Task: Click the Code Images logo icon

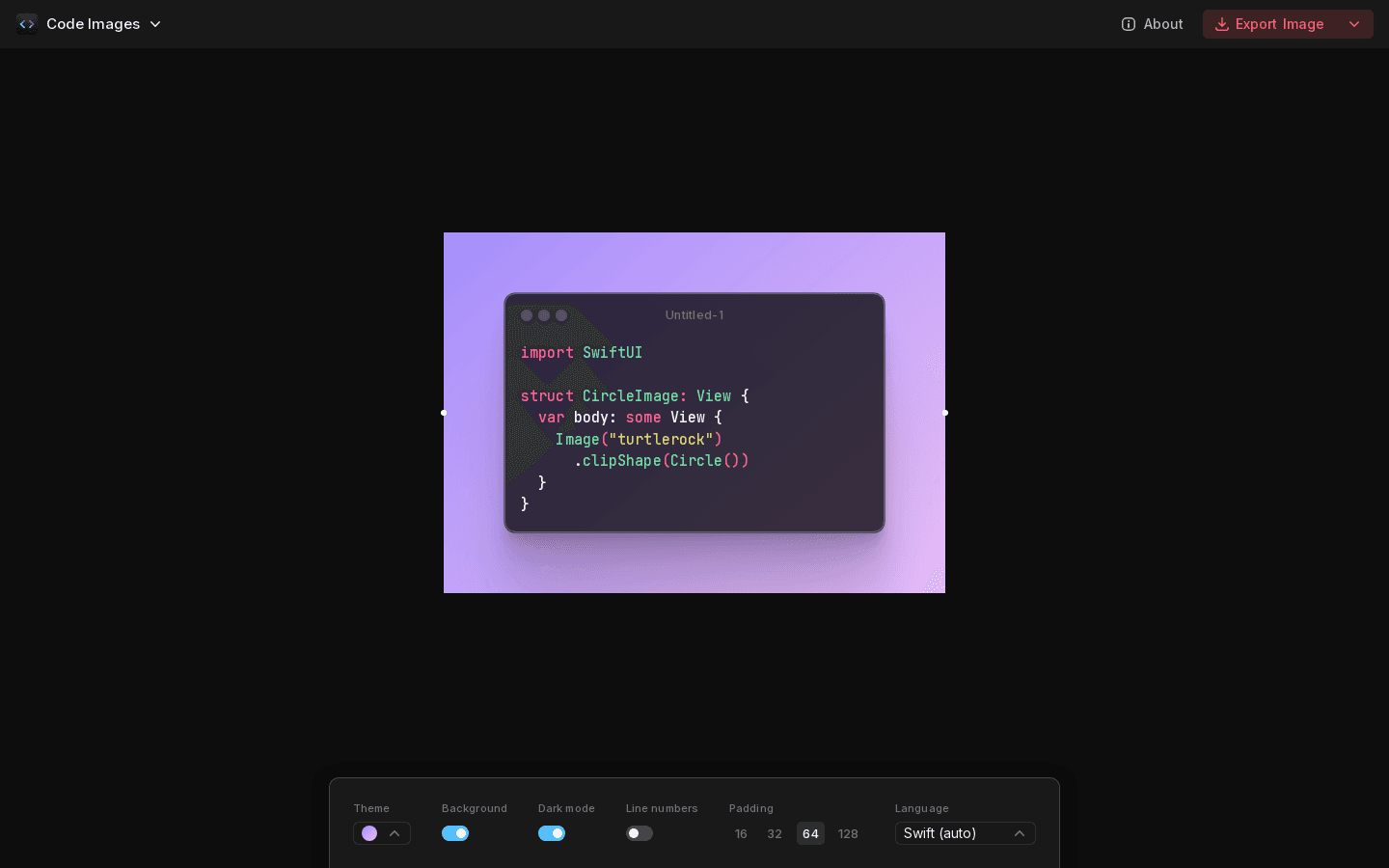Action: (27, 23)
